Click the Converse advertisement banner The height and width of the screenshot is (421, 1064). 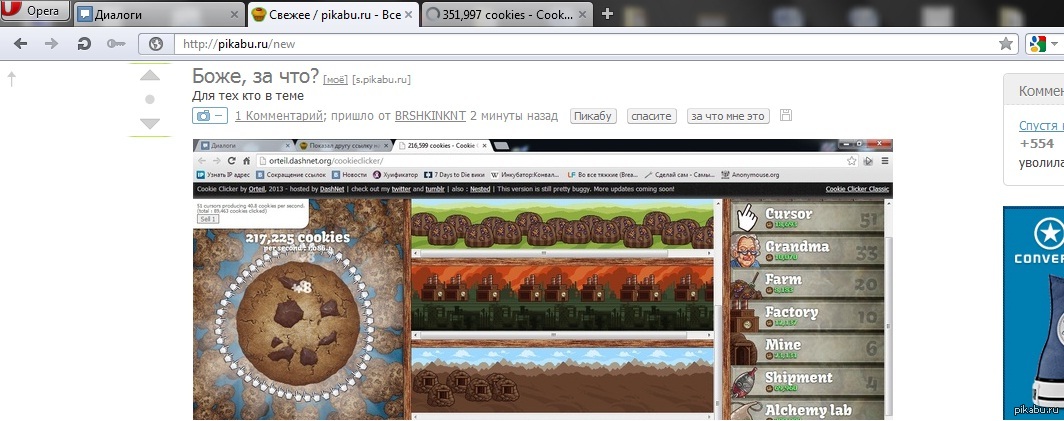click(x=1033, y=313)
